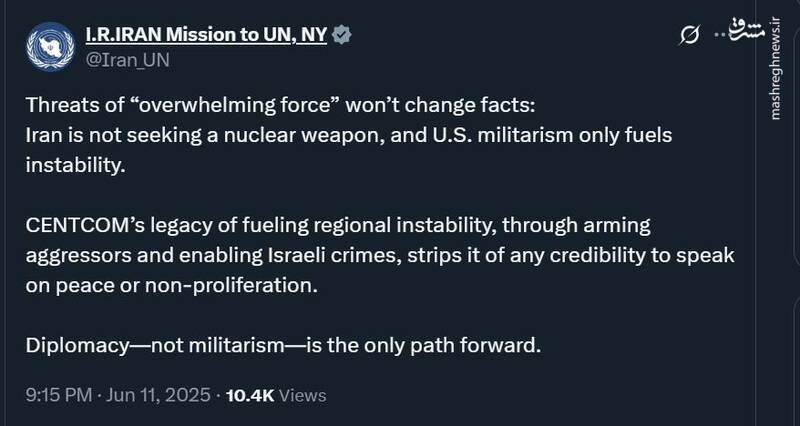Click the Views label
Image resolution: width=800 pixels, height=426 pixels.
click(x=303, y=395)
